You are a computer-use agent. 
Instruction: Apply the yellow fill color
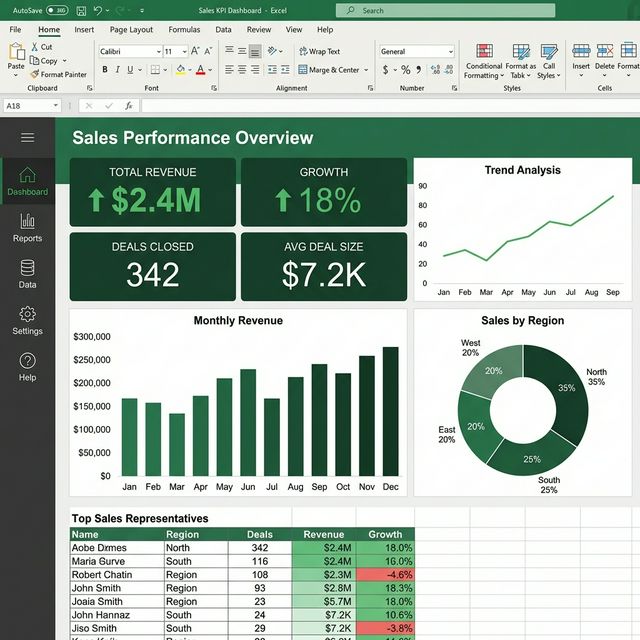(x=180, y=70)
